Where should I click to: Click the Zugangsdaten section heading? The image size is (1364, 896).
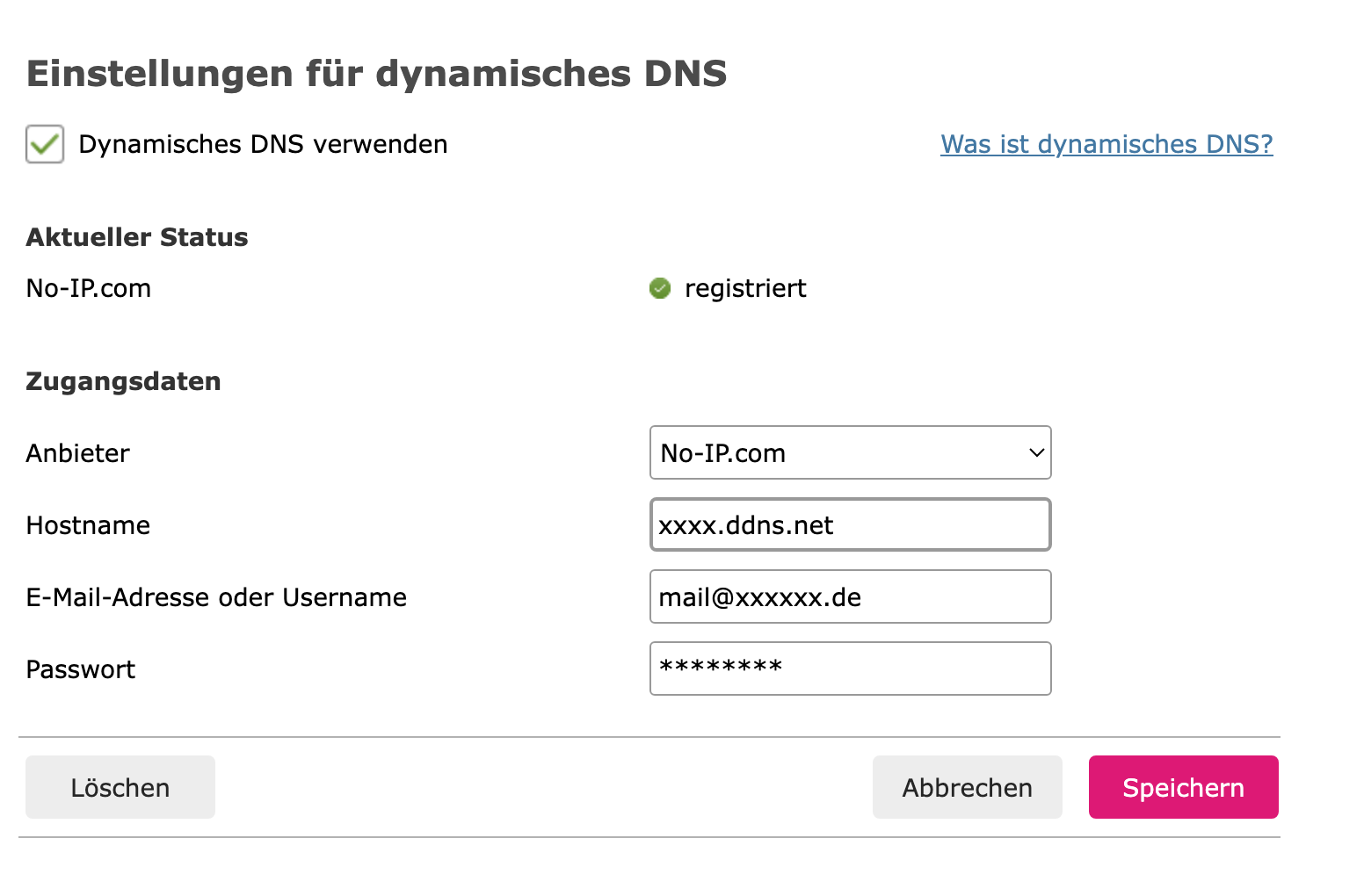point(123,381)
